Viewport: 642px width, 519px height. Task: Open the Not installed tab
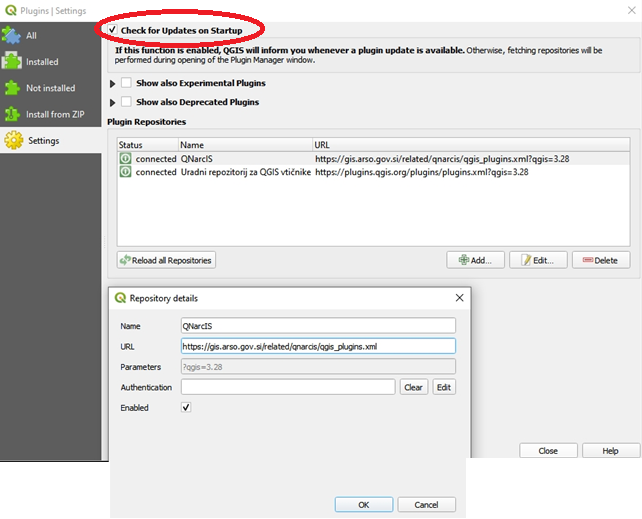click(x=50, y=88)
